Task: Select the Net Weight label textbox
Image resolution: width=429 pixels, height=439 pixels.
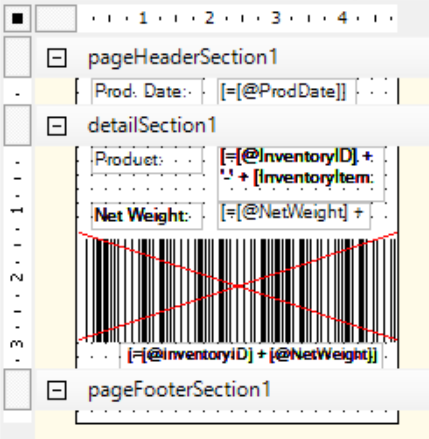Action: (147, 215)
